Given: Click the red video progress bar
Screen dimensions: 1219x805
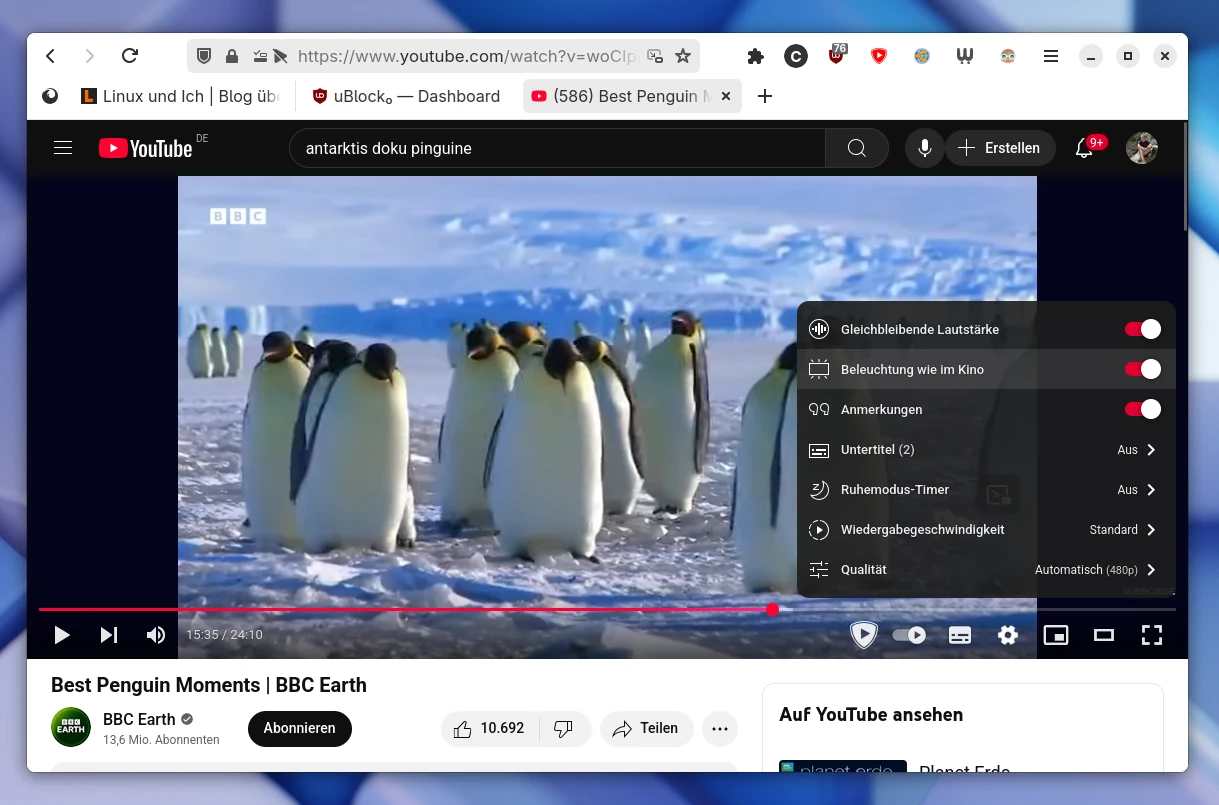Looking at the screenshot, I should click(400, 609).
